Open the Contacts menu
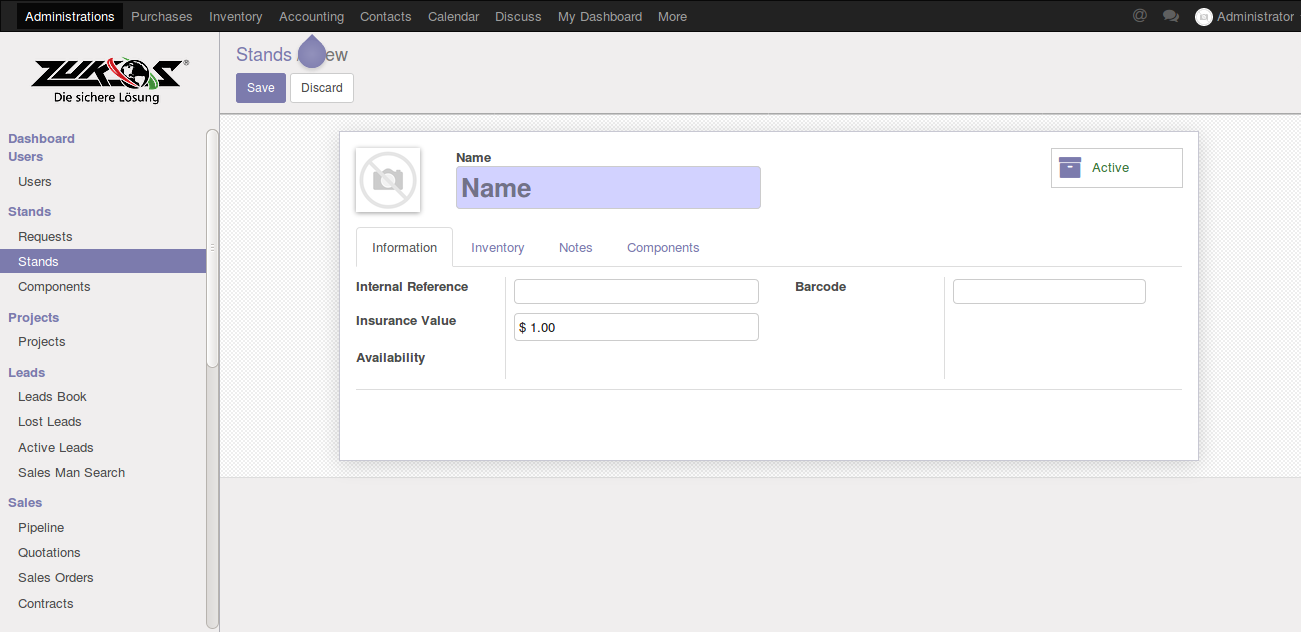This screenshot has height=632, width=1301. click(386, 16)
